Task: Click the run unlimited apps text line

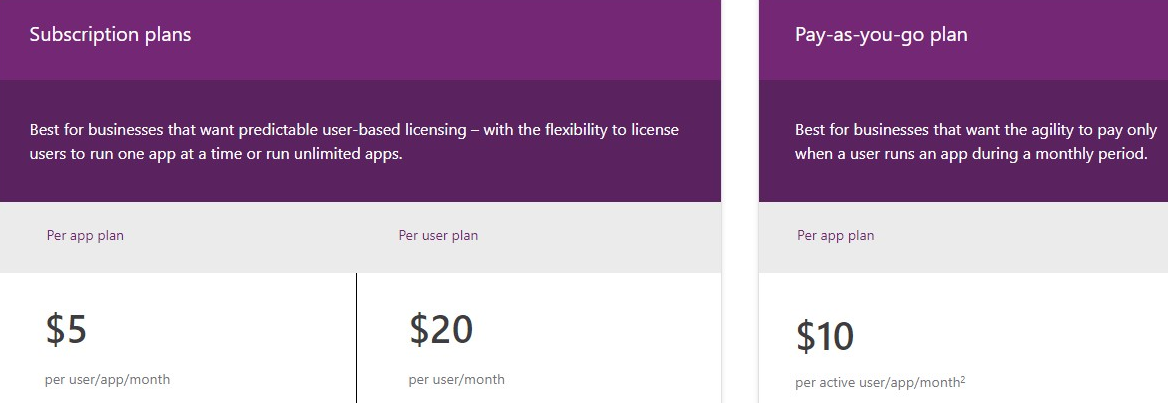Action: tap(216, 154)
